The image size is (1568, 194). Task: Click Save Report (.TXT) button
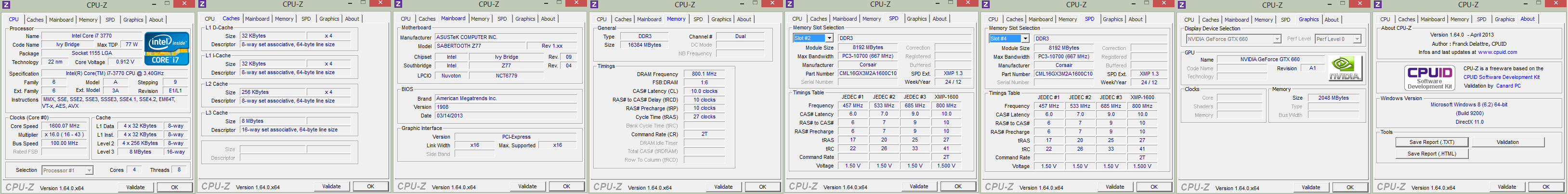point(1432,142)
